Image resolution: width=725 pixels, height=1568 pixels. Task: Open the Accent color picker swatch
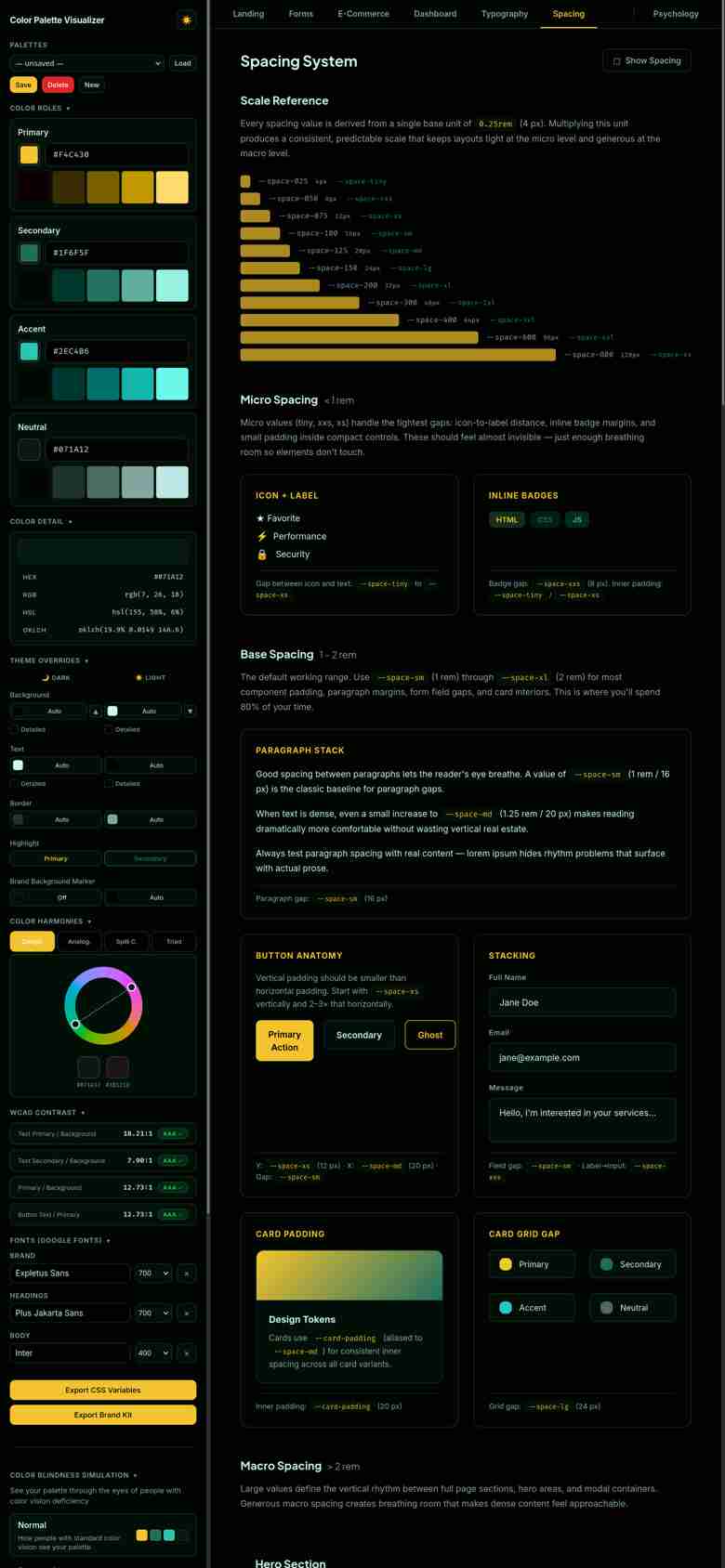point(29,351)
